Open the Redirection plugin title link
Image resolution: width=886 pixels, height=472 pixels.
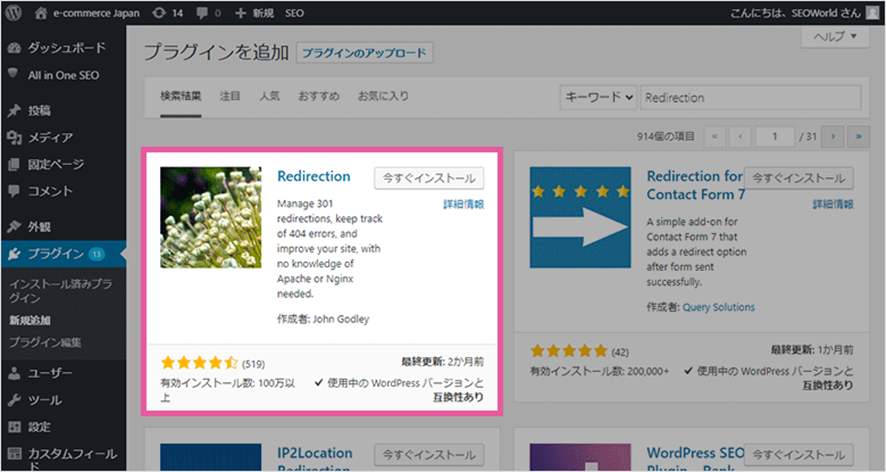[x=314, y=176]
